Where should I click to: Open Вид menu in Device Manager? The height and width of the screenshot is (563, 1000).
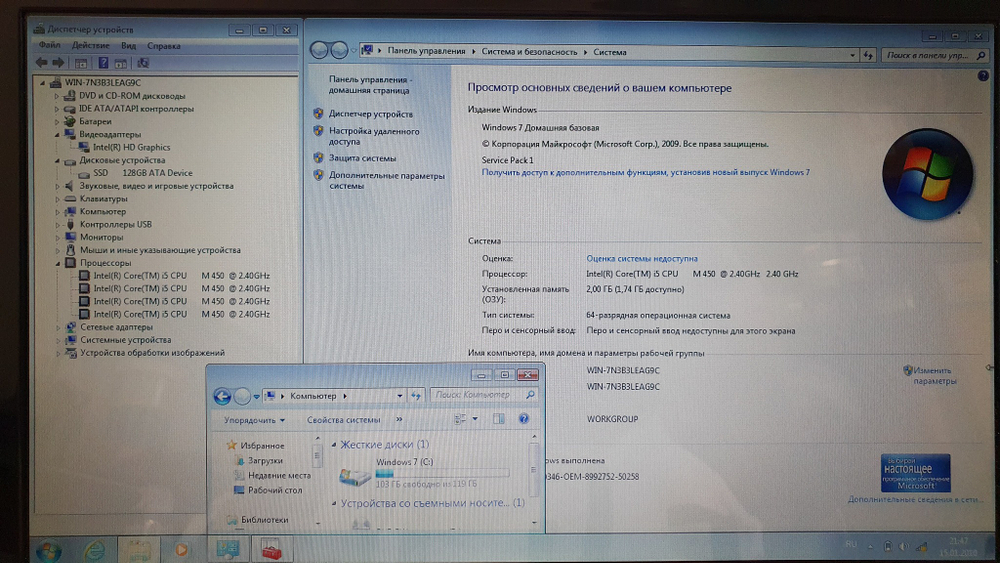128,45
